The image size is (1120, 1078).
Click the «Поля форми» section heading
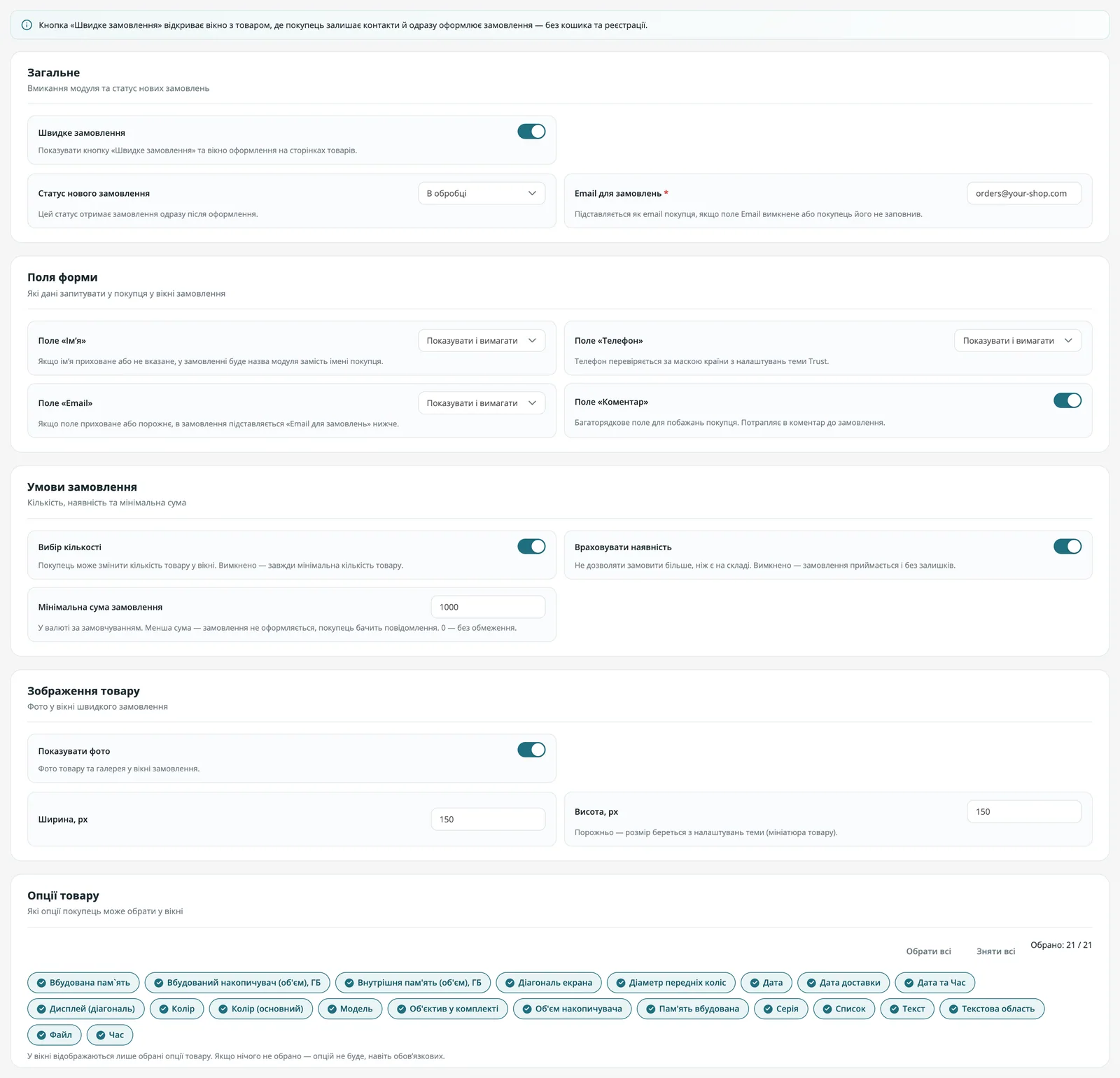(62, 277)
